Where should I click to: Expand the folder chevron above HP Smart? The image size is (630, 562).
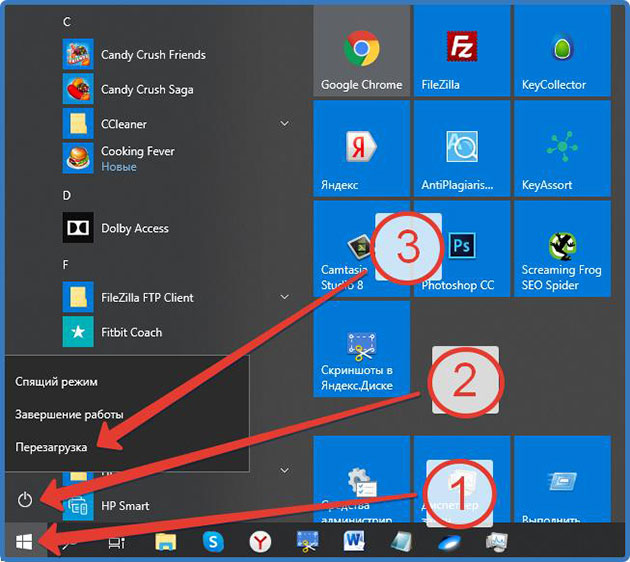pyautogui.click(x=284, y=470)
